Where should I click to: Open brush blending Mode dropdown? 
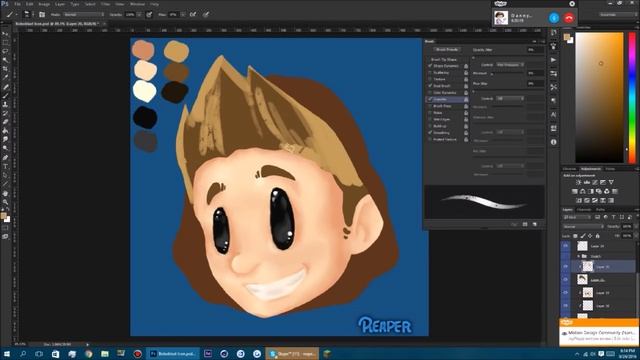point(83,14)
